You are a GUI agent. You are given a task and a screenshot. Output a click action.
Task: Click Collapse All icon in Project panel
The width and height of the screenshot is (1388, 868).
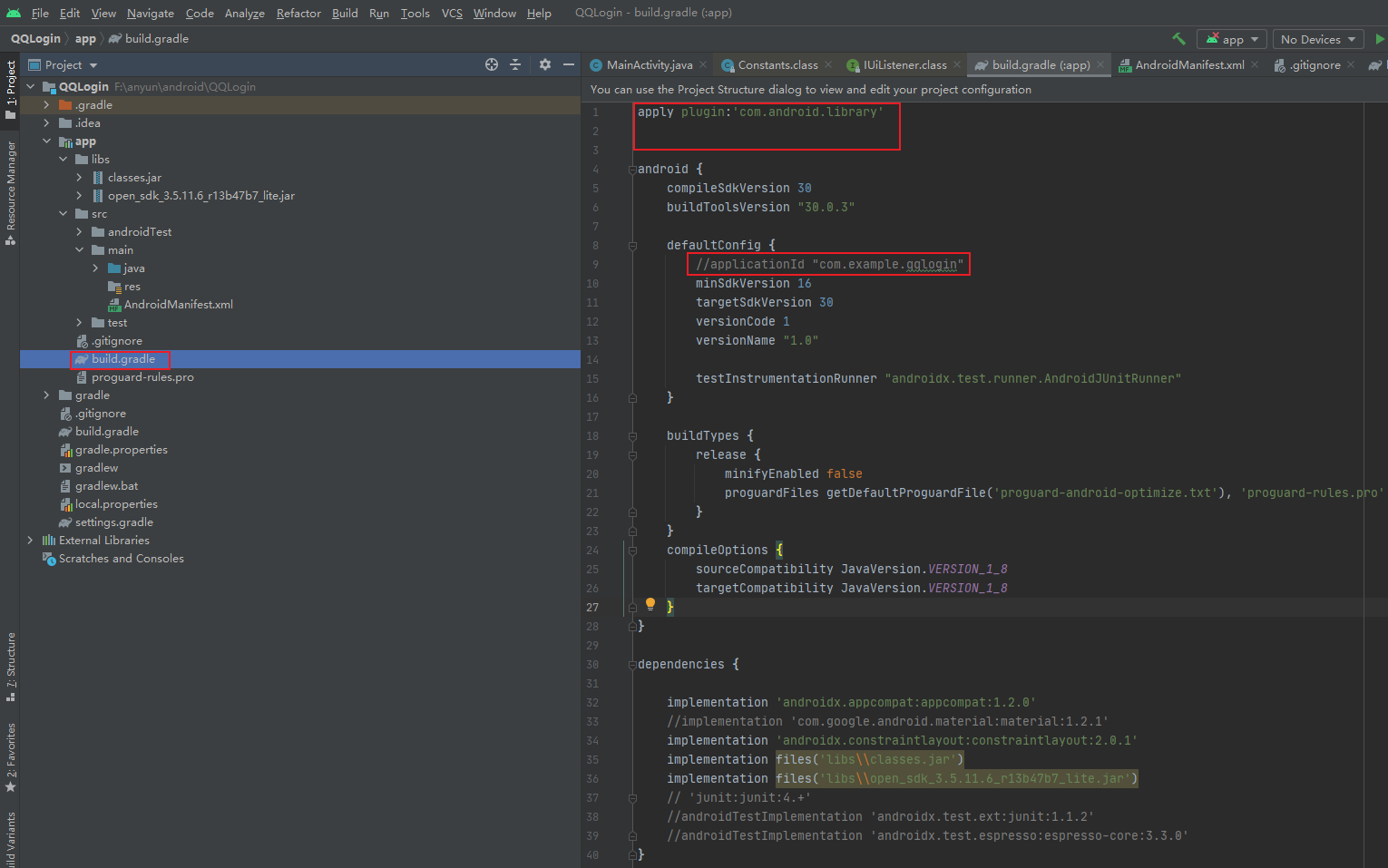pyautogui.click(x=515, y=64)
